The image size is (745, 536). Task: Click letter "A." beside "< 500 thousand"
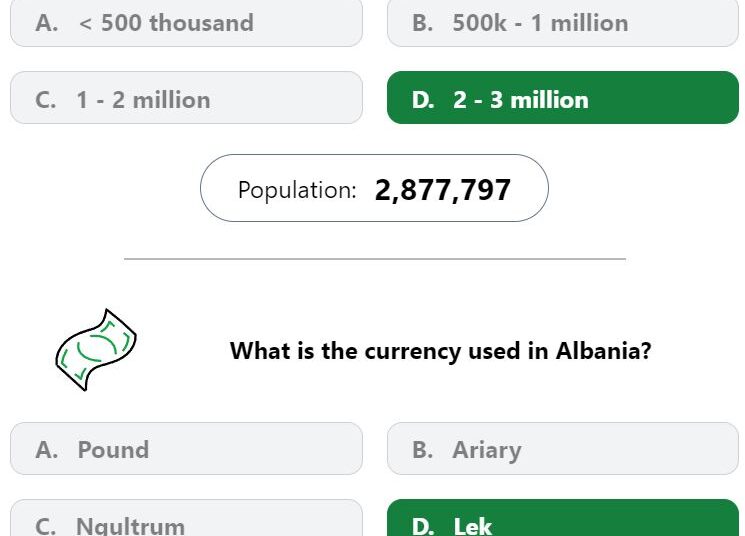click(x=46, y=22)
